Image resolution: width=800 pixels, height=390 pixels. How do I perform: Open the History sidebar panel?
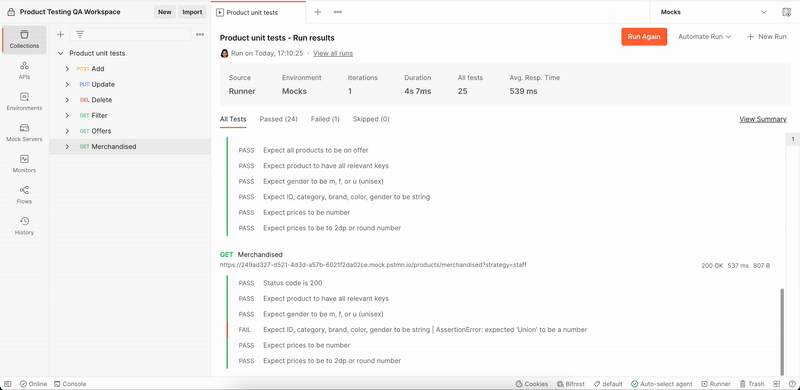(24, 227)
